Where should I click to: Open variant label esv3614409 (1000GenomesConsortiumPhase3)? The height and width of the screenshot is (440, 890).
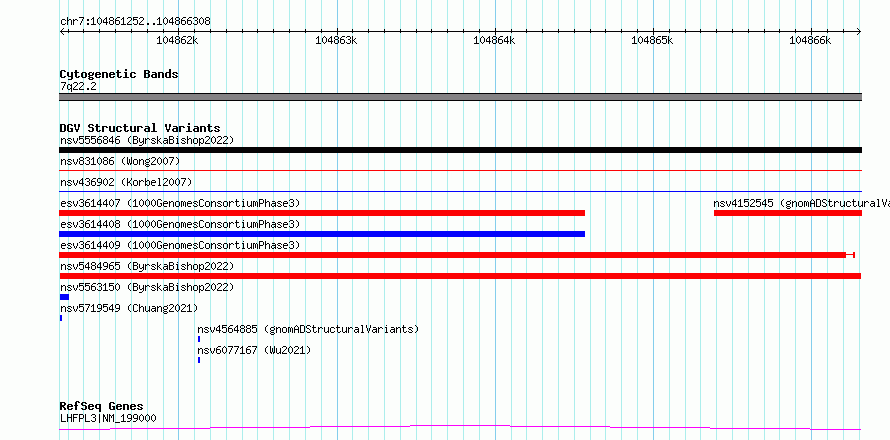(180, 245)
